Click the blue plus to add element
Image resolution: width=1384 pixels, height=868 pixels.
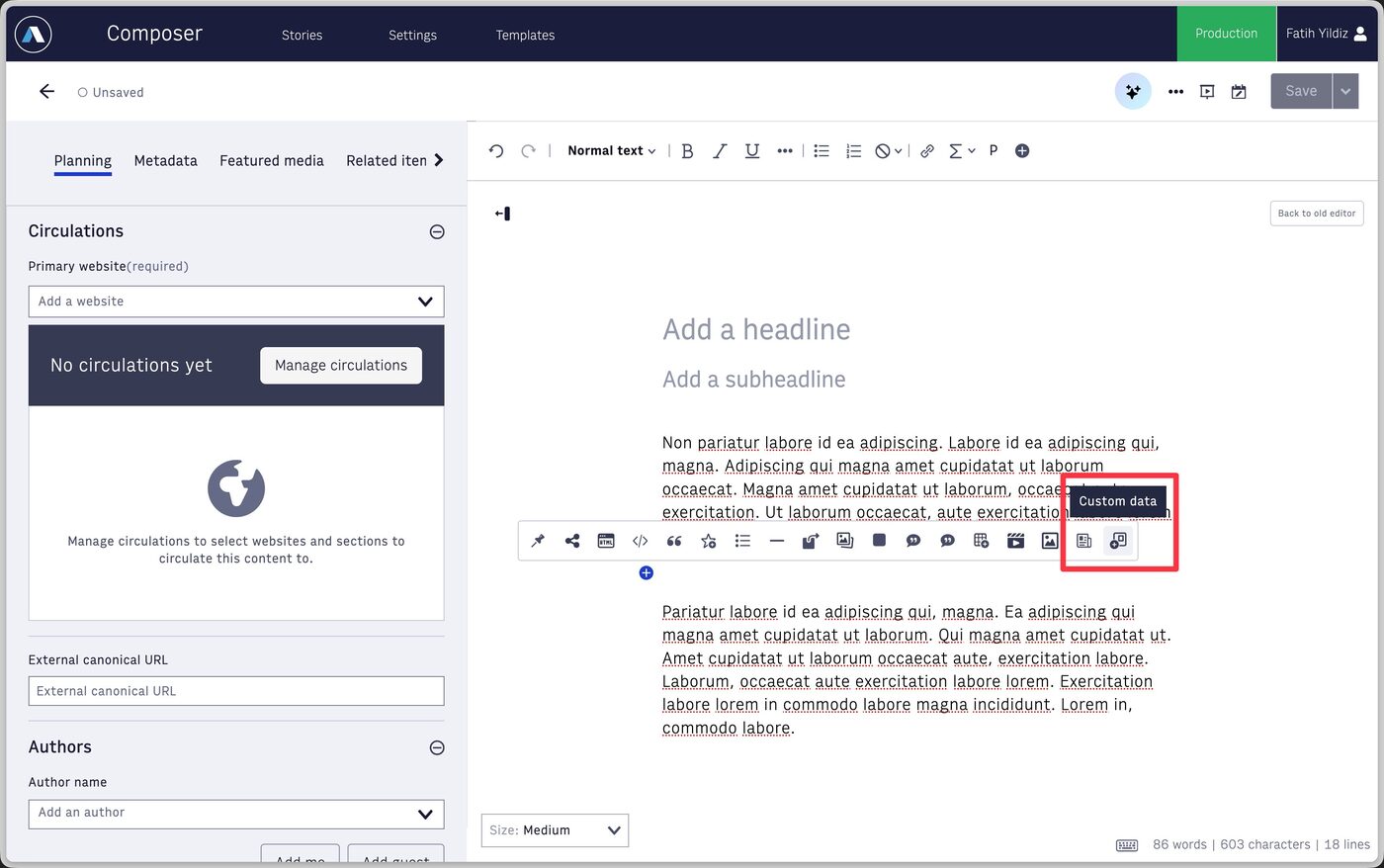(x=647, y=573)
